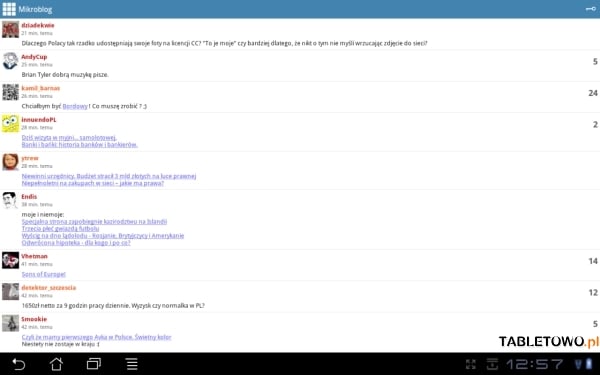Screen dimensions: 600x375
Task: Open the Android menu button
Action: coord(132,364)
